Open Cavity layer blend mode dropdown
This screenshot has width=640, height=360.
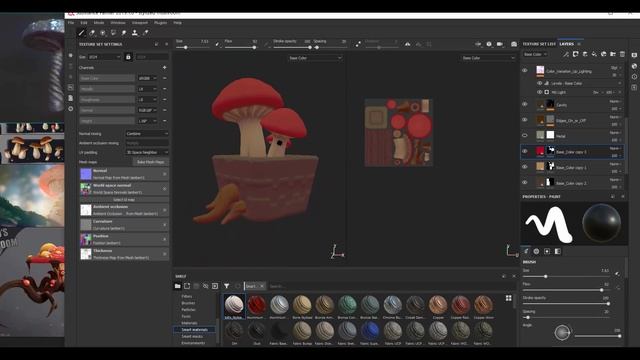[616, 101]
